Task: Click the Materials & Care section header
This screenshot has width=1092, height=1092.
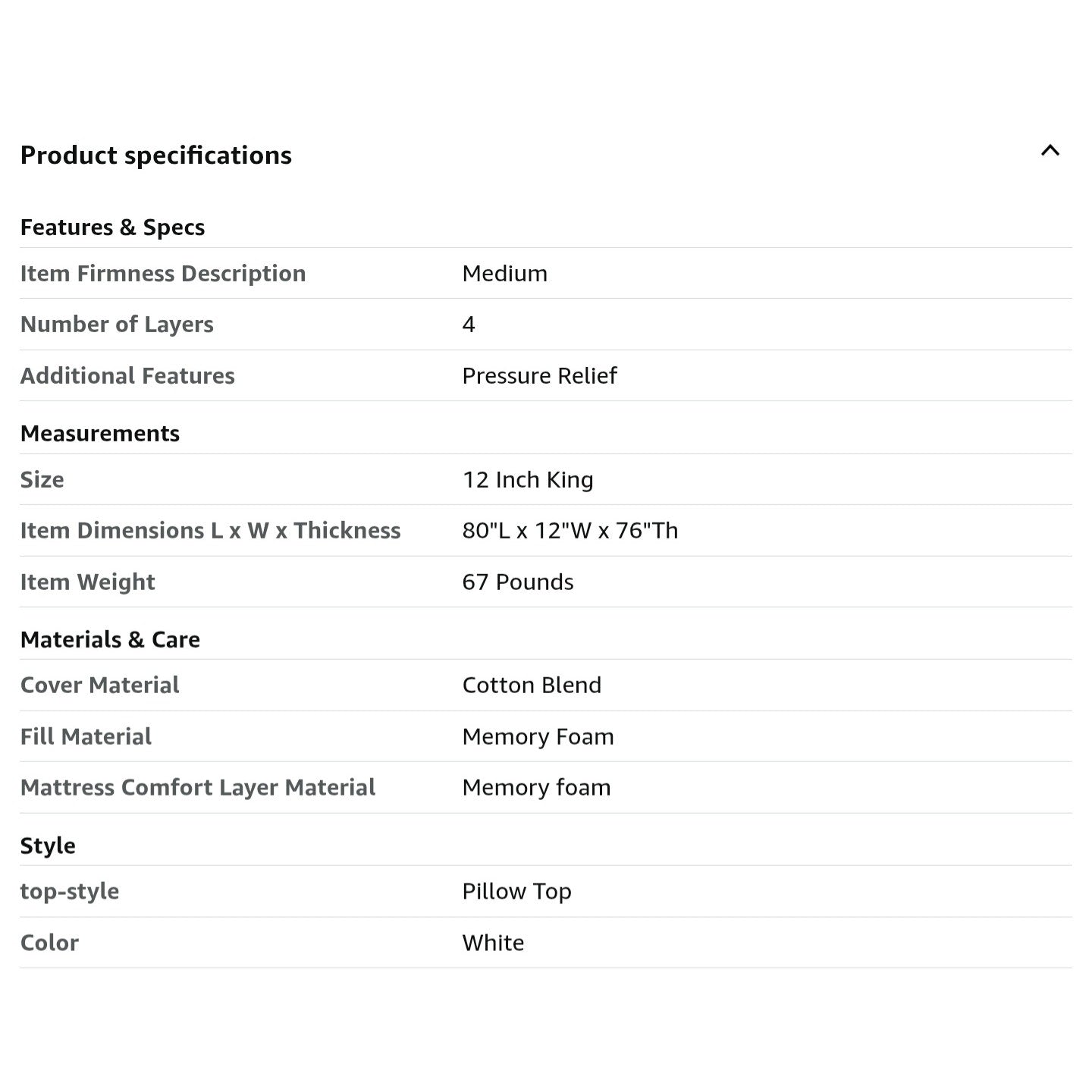Action: point(110,640)
